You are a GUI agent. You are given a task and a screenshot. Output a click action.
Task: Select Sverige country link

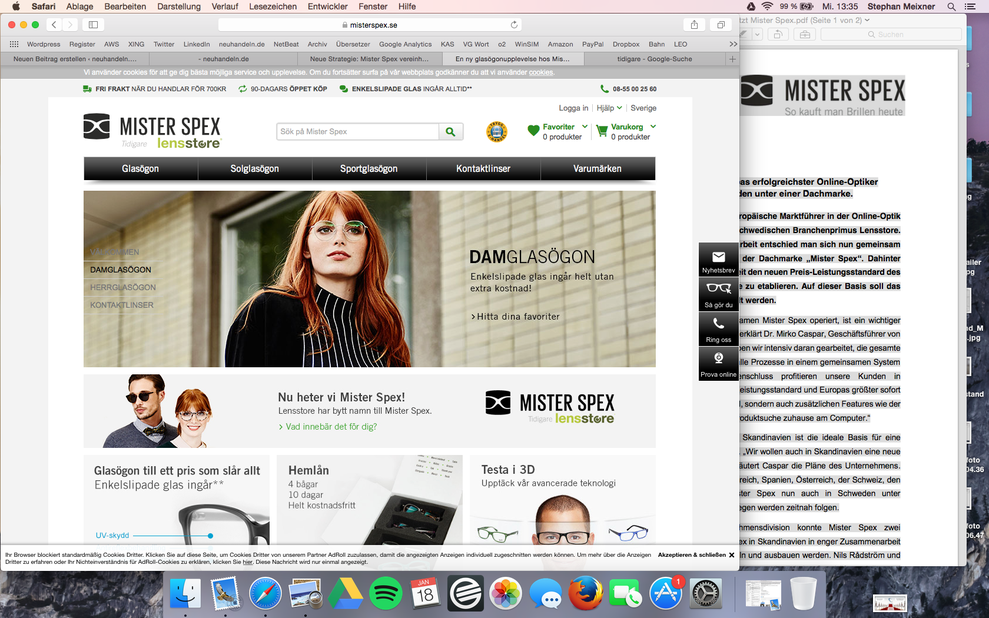tap(643, 108)
